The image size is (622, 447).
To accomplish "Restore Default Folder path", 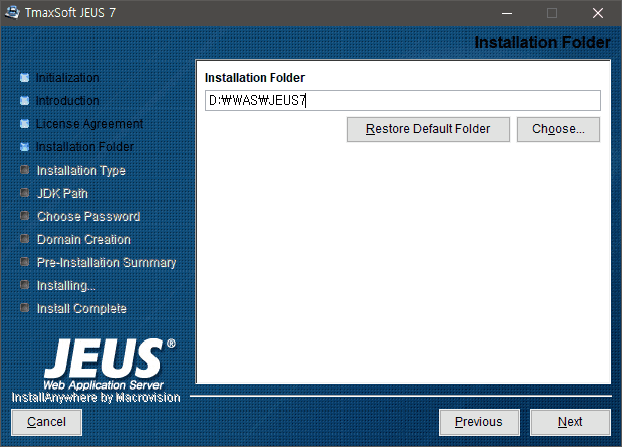I will pyautogui.click(x=428, y=129).
